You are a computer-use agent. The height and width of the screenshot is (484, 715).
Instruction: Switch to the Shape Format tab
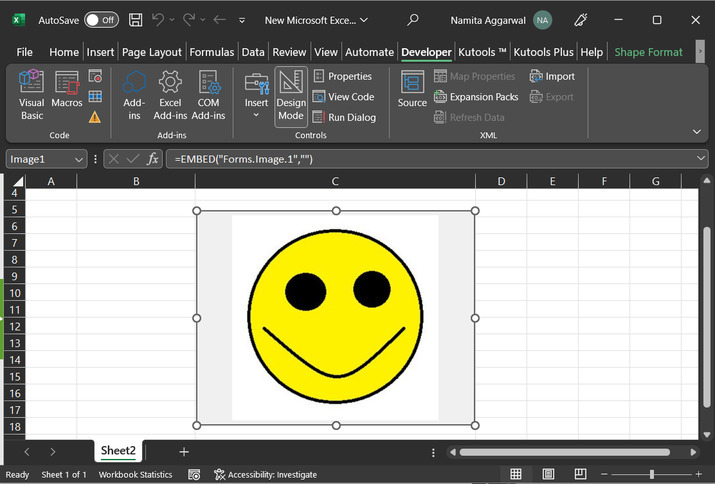[648, 52]
